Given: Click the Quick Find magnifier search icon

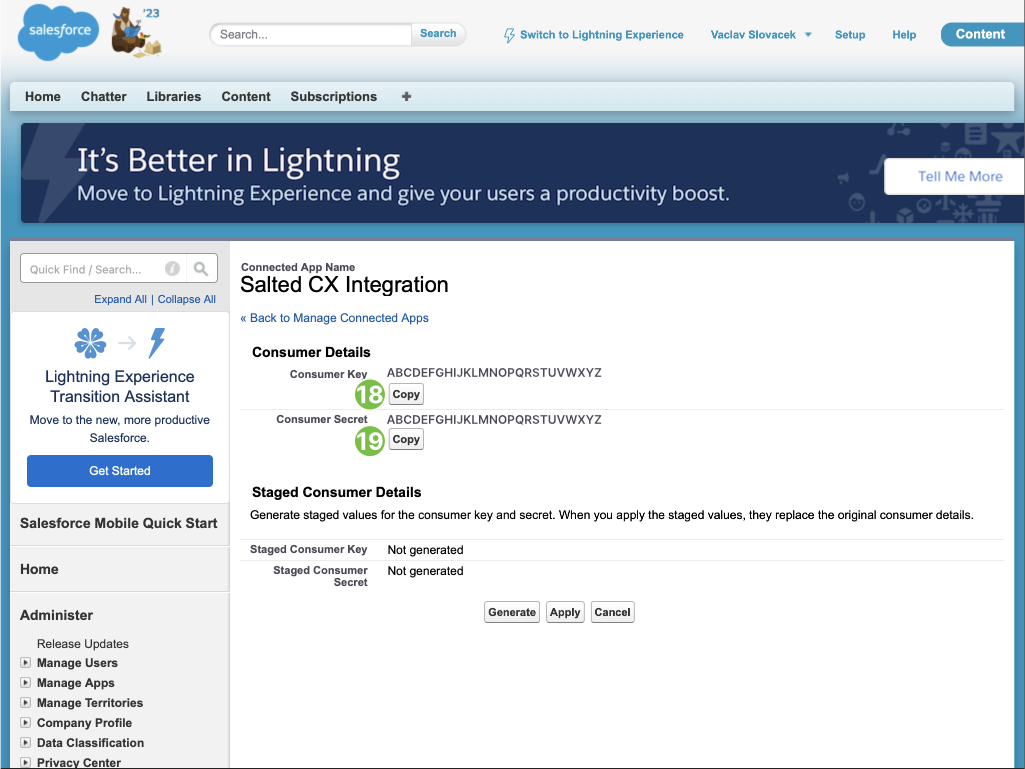Looking at the screenshot, I should tap(201, 269).
